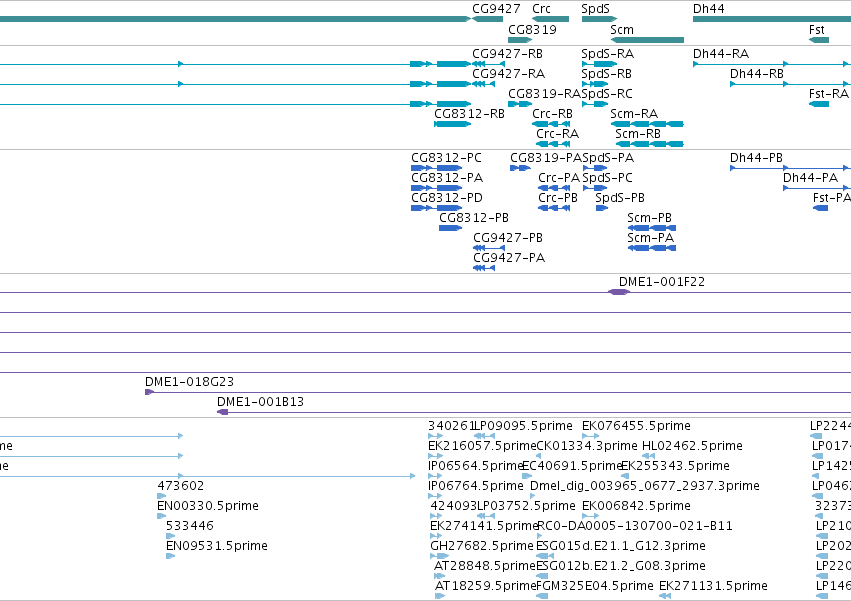Select protein label SpdS-PB

tap(620, 198)
